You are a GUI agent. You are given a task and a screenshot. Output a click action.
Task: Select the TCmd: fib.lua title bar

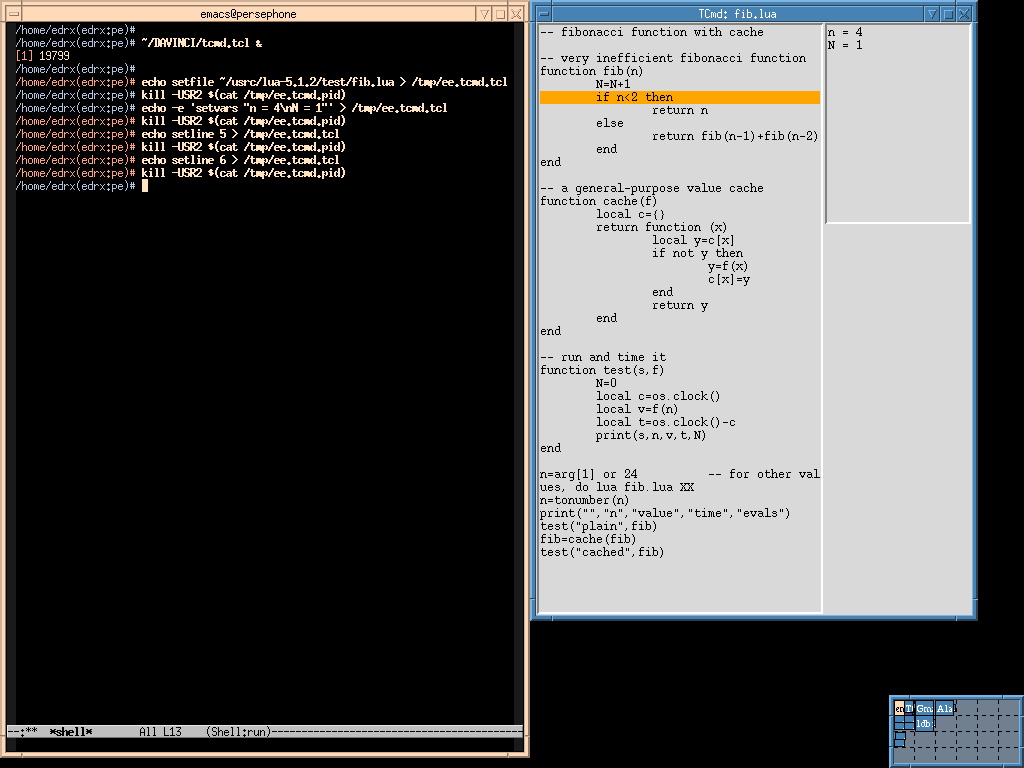pos(737,14)
